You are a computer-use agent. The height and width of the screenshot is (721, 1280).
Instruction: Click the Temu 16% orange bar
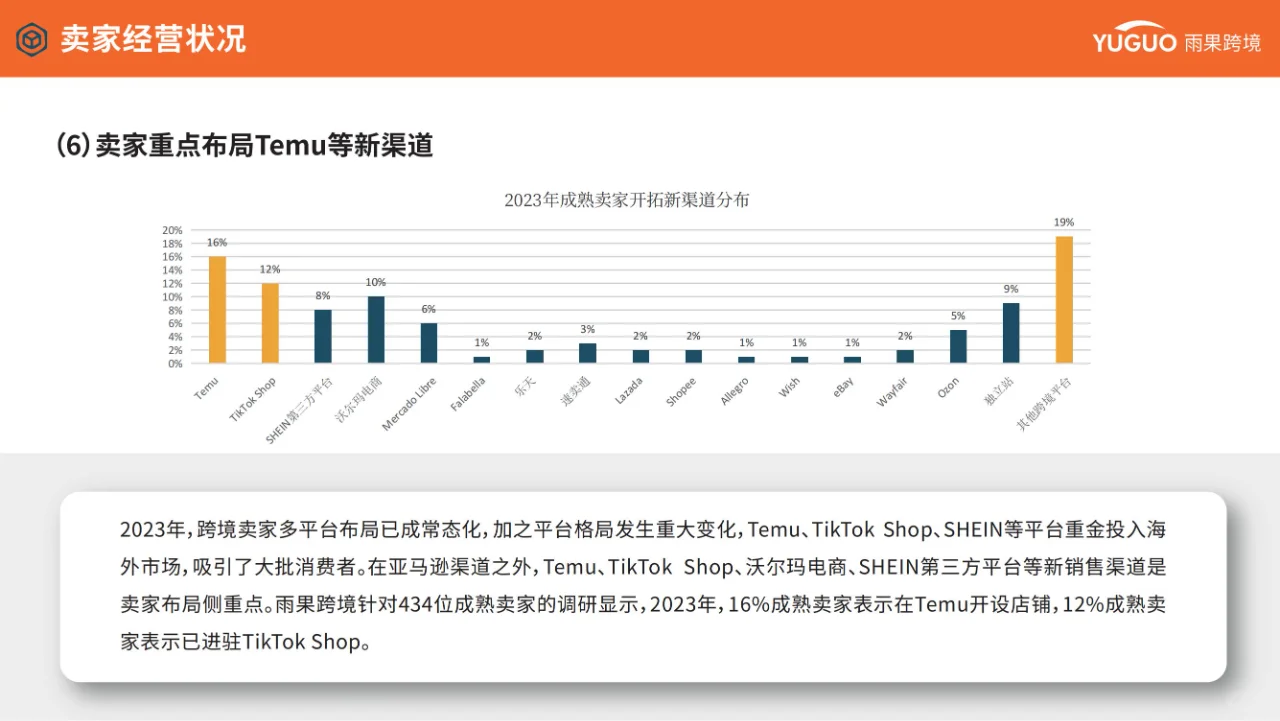click(217, 310)
